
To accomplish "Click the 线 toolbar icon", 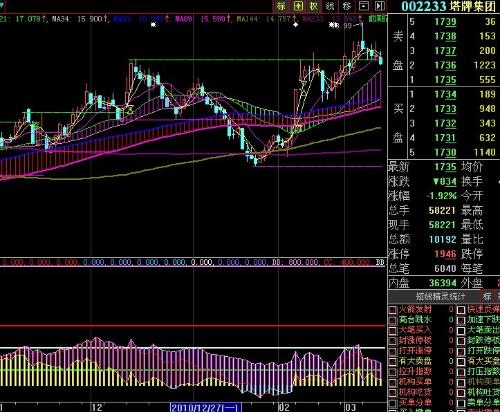I will (330, 6).
